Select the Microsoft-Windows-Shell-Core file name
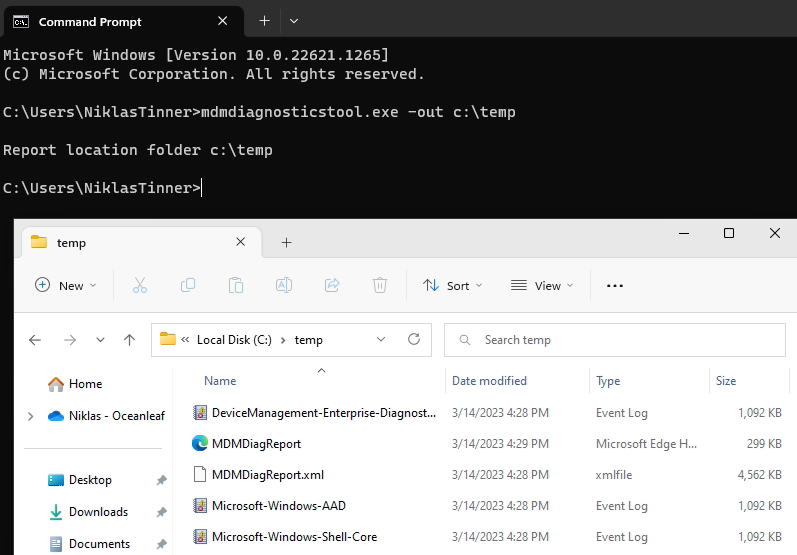The image size is (797, 555). 294,537
